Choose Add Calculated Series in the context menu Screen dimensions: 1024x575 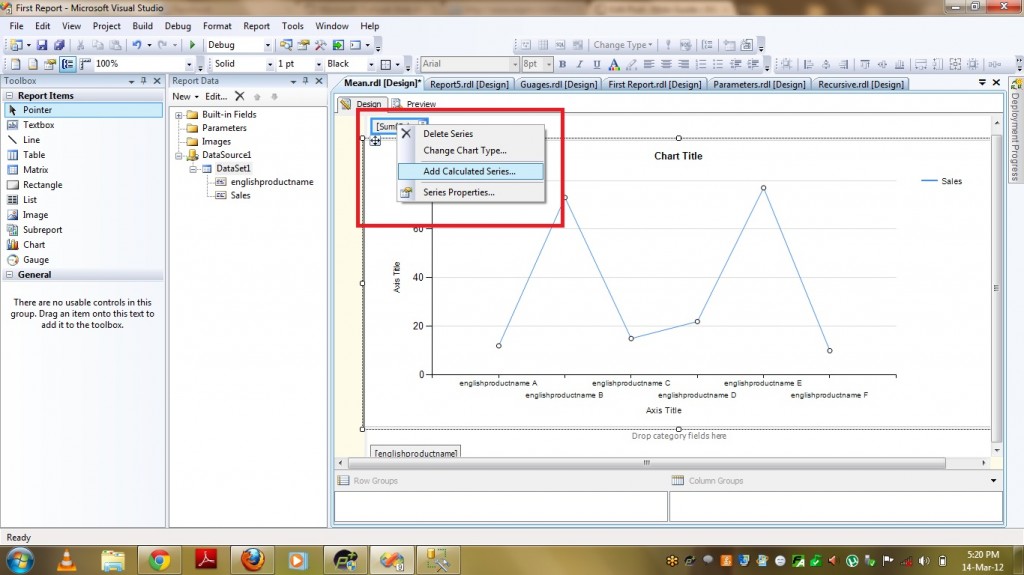469,171
